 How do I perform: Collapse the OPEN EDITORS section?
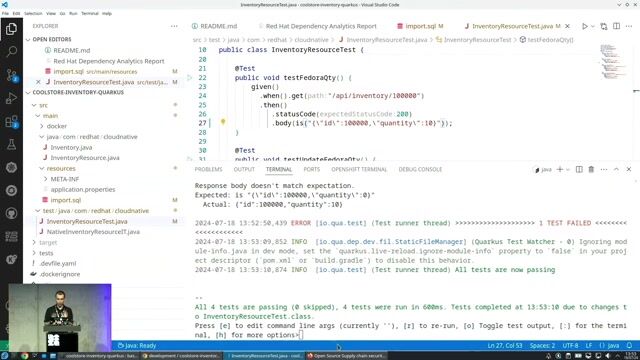pos(52,40)
